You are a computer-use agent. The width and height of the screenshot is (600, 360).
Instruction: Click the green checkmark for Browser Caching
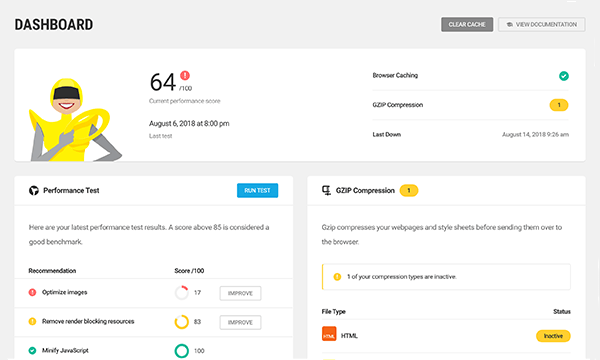[x=564, y=76]
